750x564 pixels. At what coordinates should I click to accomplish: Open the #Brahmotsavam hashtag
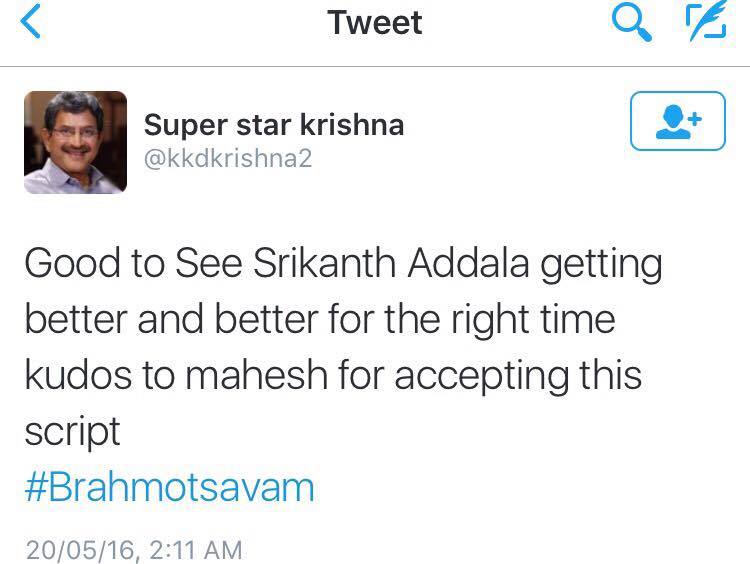click(168, 487)
